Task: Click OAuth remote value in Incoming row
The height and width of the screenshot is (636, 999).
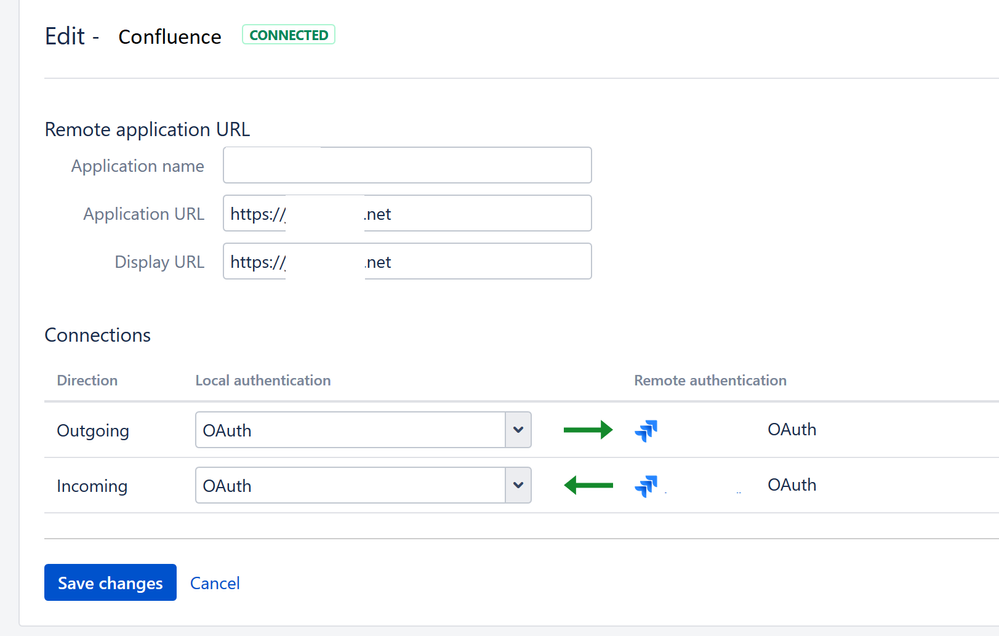Action: pos(792,485)
